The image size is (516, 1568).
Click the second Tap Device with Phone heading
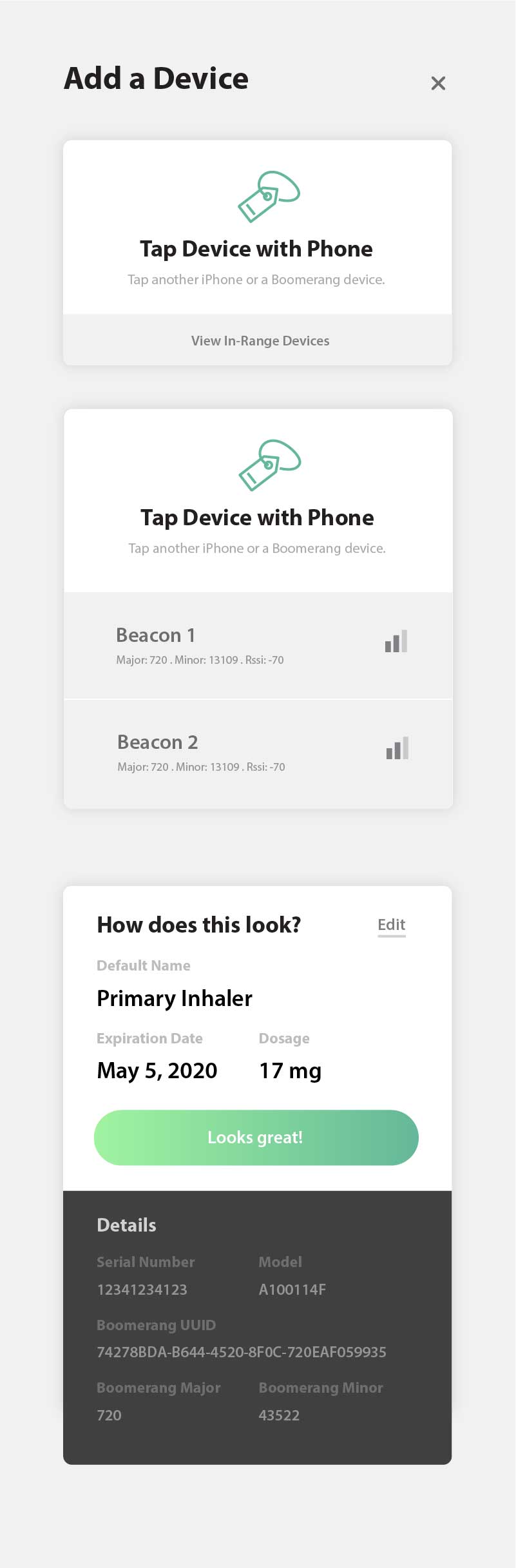click(x=257, y=518)
